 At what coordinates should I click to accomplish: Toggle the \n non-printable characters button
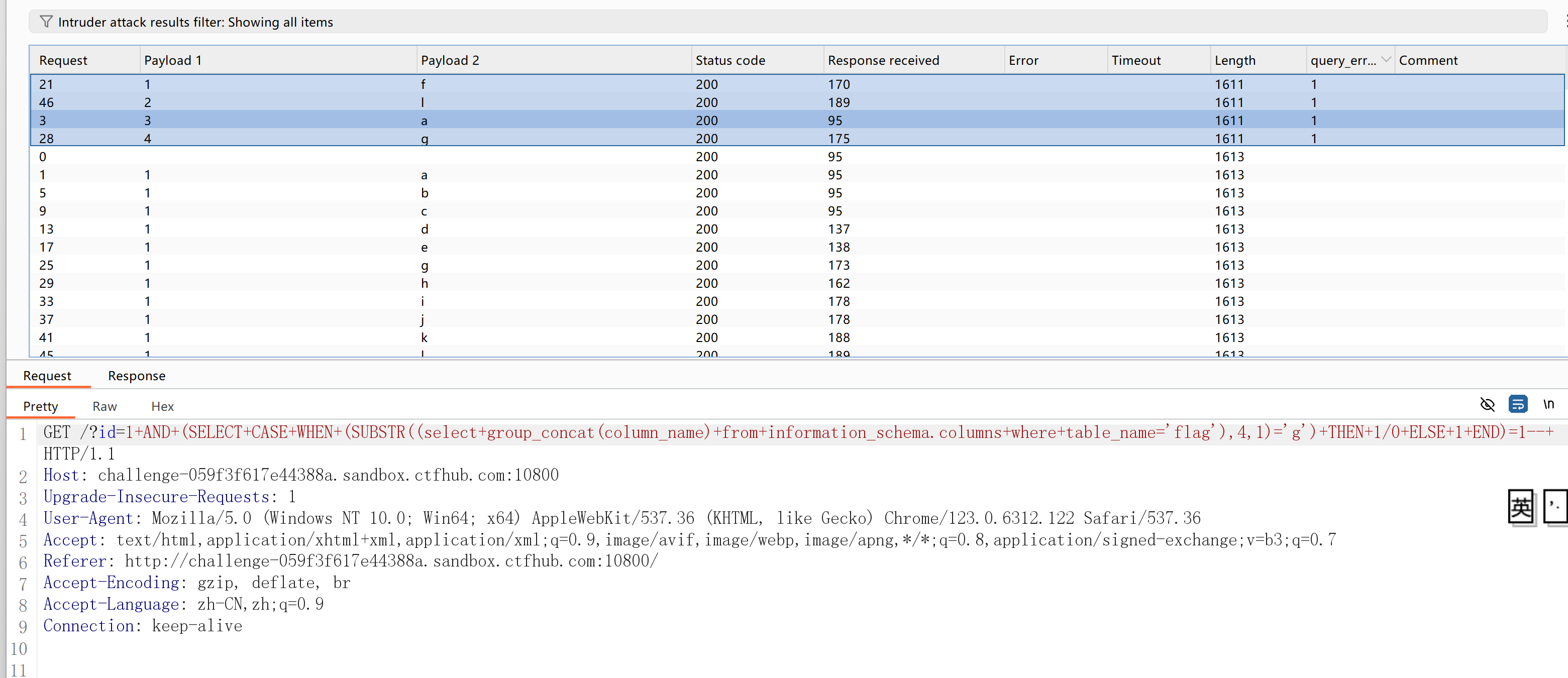1548,404
